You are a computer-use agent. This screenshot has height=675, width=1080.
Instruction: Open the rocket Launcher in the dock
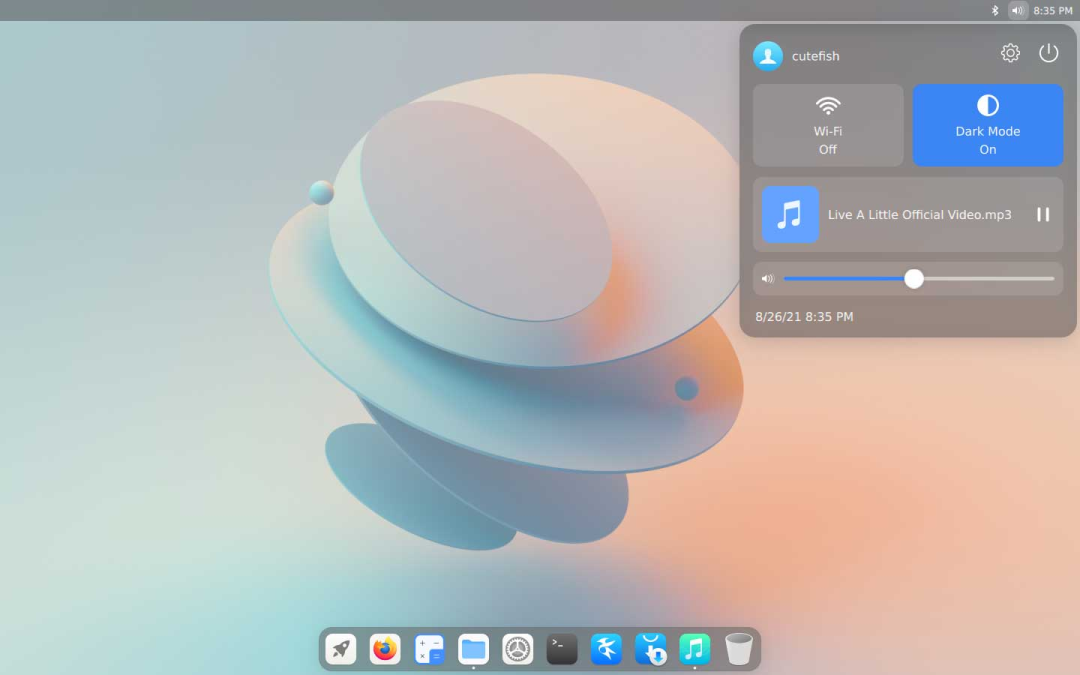tap(341, 649)
